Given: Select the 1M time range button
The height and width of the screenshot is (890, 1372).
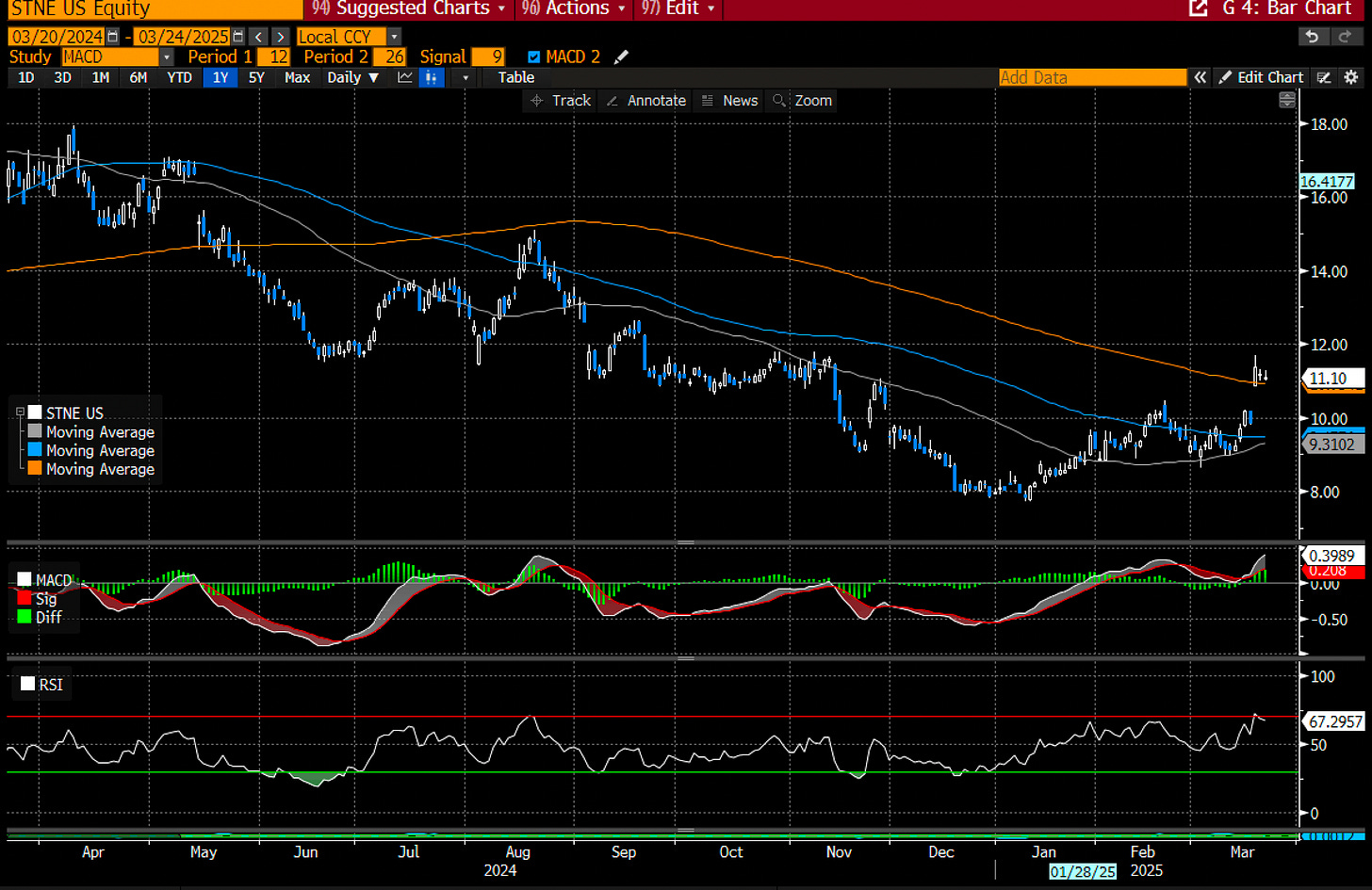Looking at the screenshot, I should [x=101, y=77].
